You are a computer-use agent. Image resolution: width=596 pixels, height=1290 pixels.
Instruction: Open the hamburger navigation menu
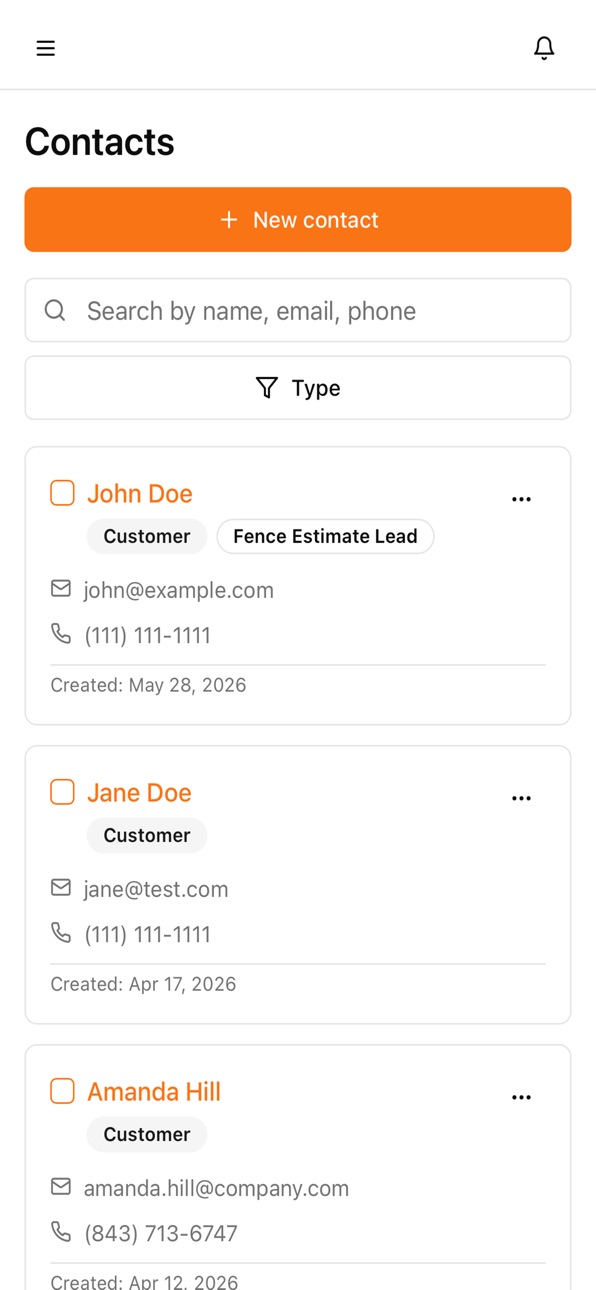(46, 48)
